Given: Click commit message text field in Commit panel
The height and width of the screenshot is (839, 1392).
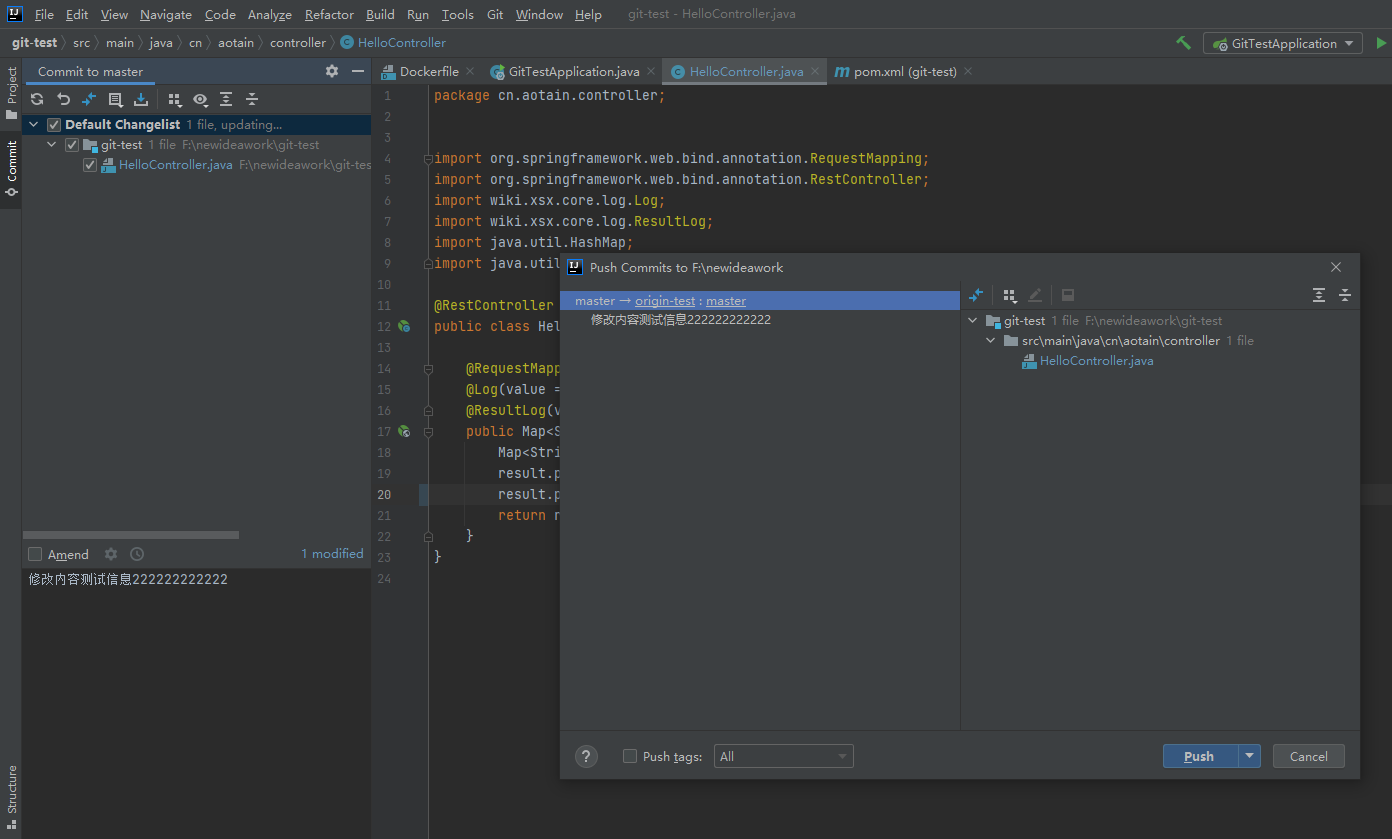Looking at the screenshot, I should (x=196, y=704).
